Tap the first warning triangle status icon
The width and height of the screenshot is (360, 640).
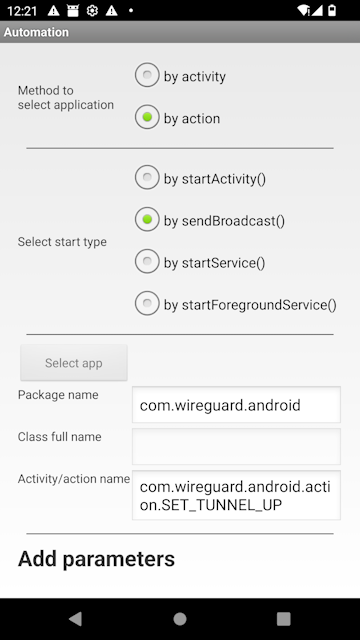53,11
